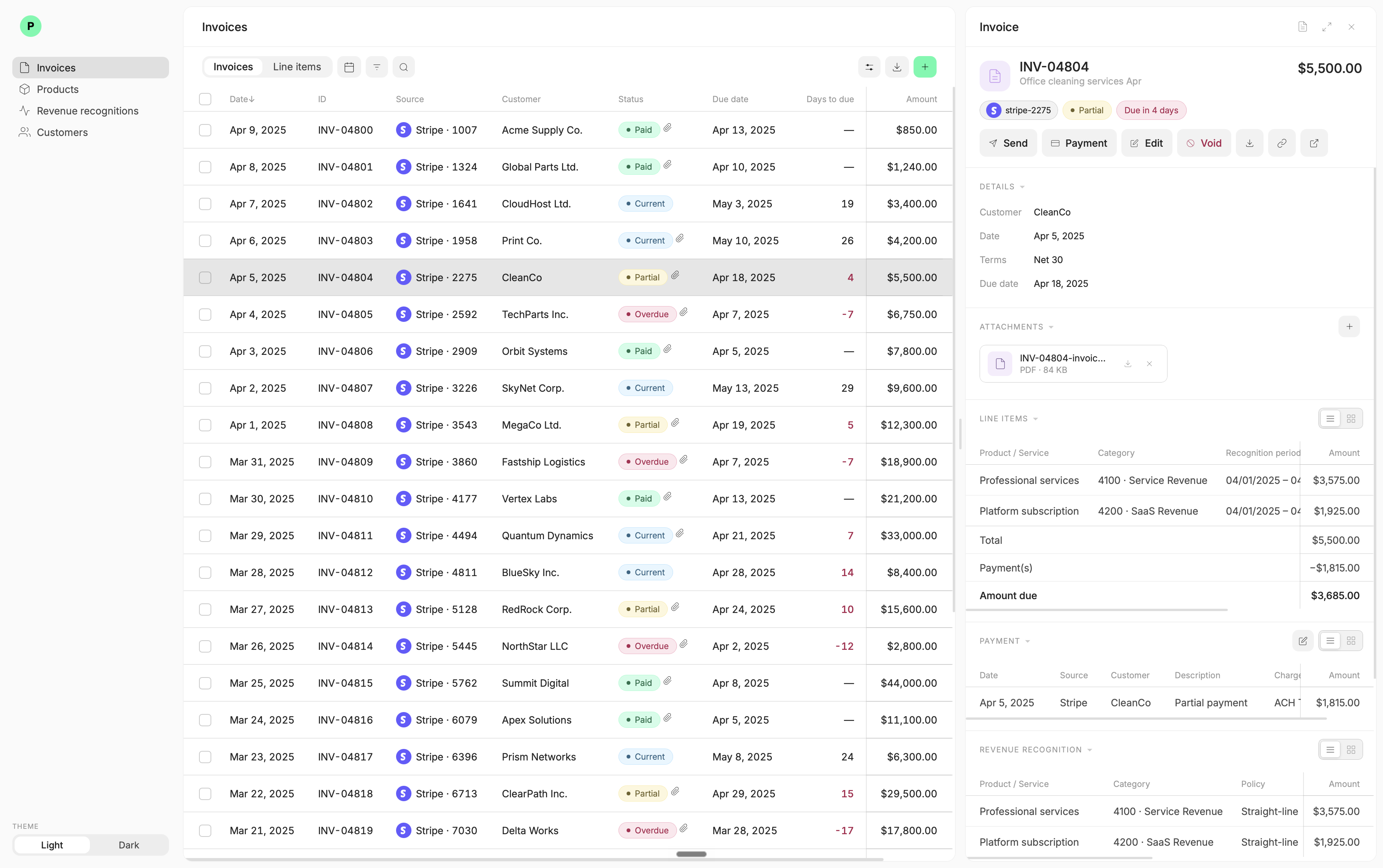Open document icon in Invoice header
This screenshot has height=868, width=1383.
pos(1303,27)
